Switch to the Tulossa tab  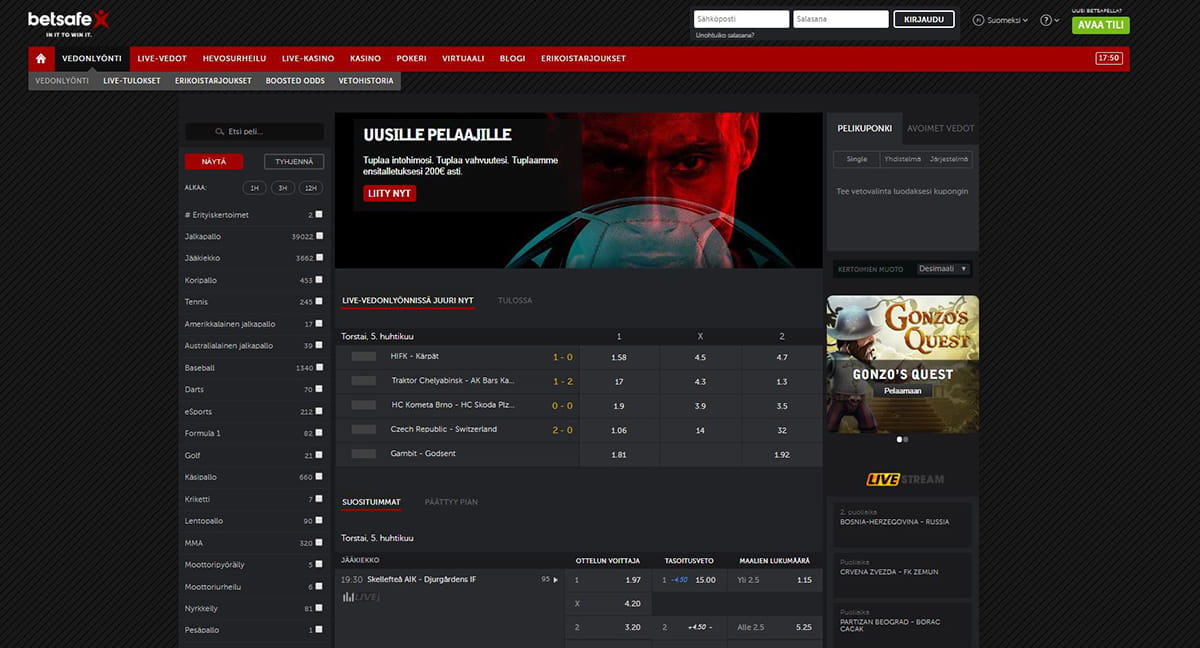click(515, 301)
